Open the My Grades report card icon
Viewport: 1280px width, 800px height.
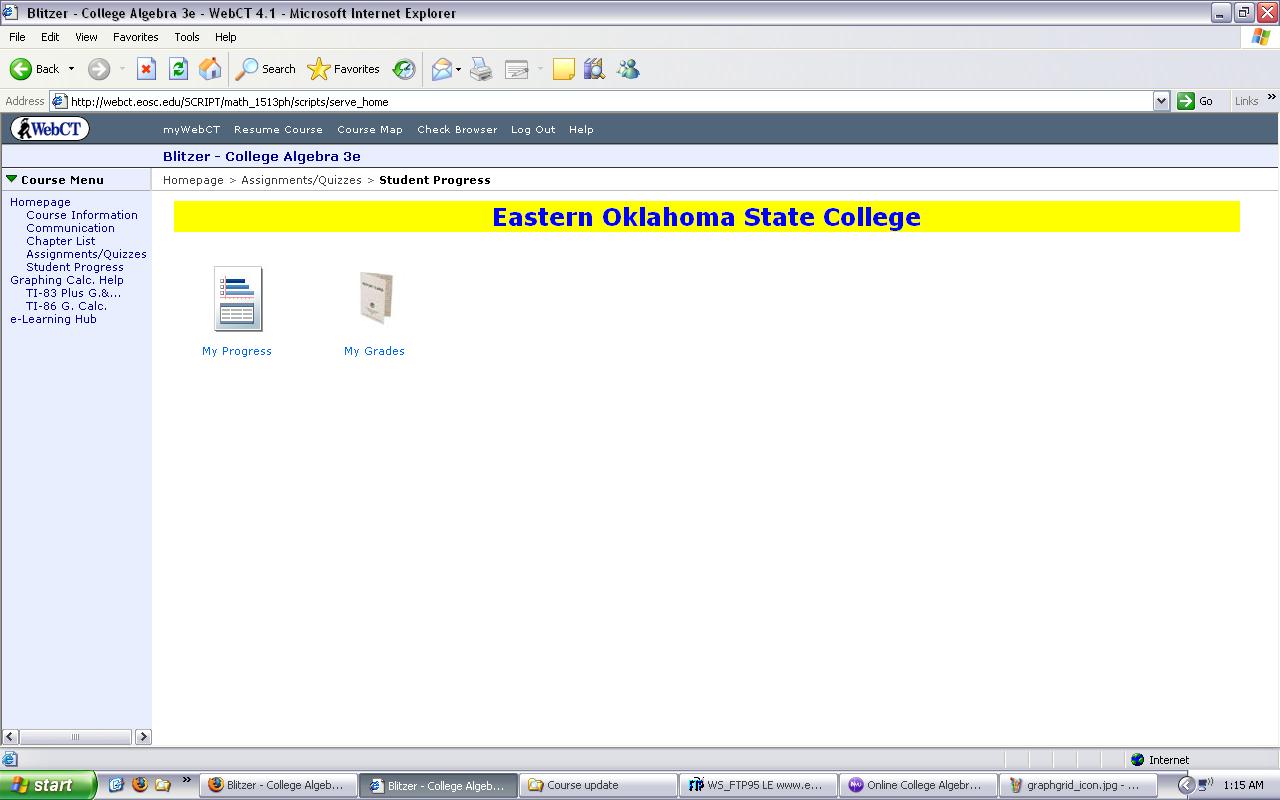(376, 297)
